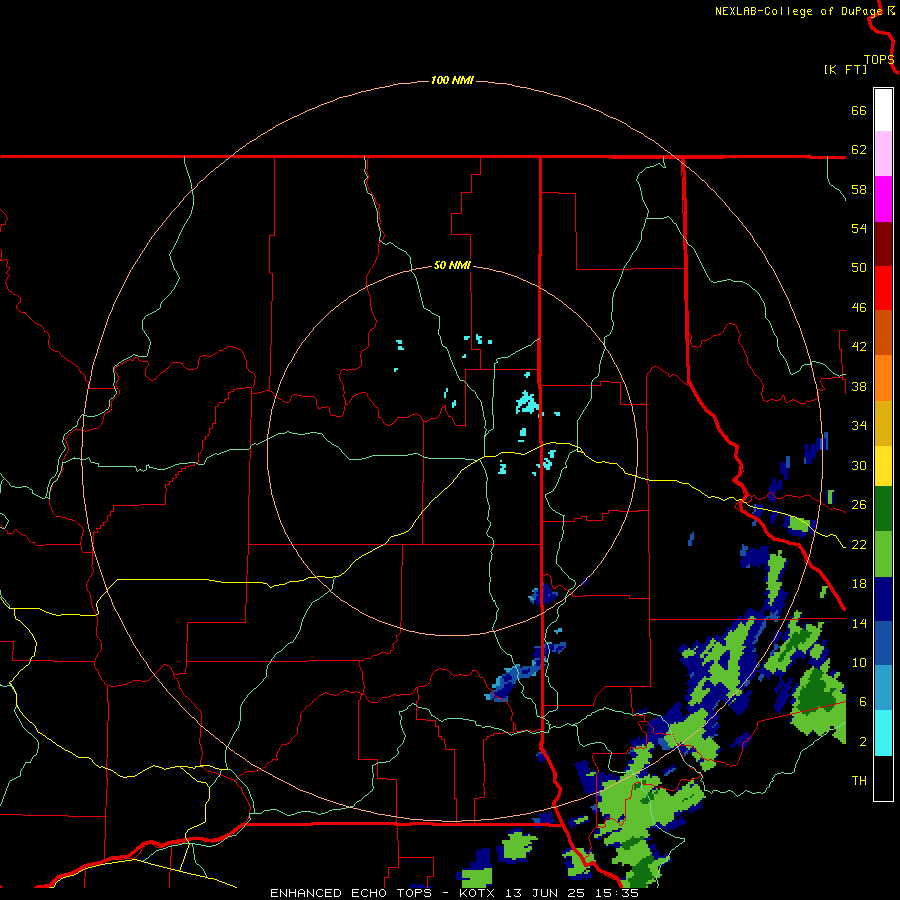The height and width of the screenshot is (900, 900).
Task: Click the 22 value on the scale
Action: (859, 544)
